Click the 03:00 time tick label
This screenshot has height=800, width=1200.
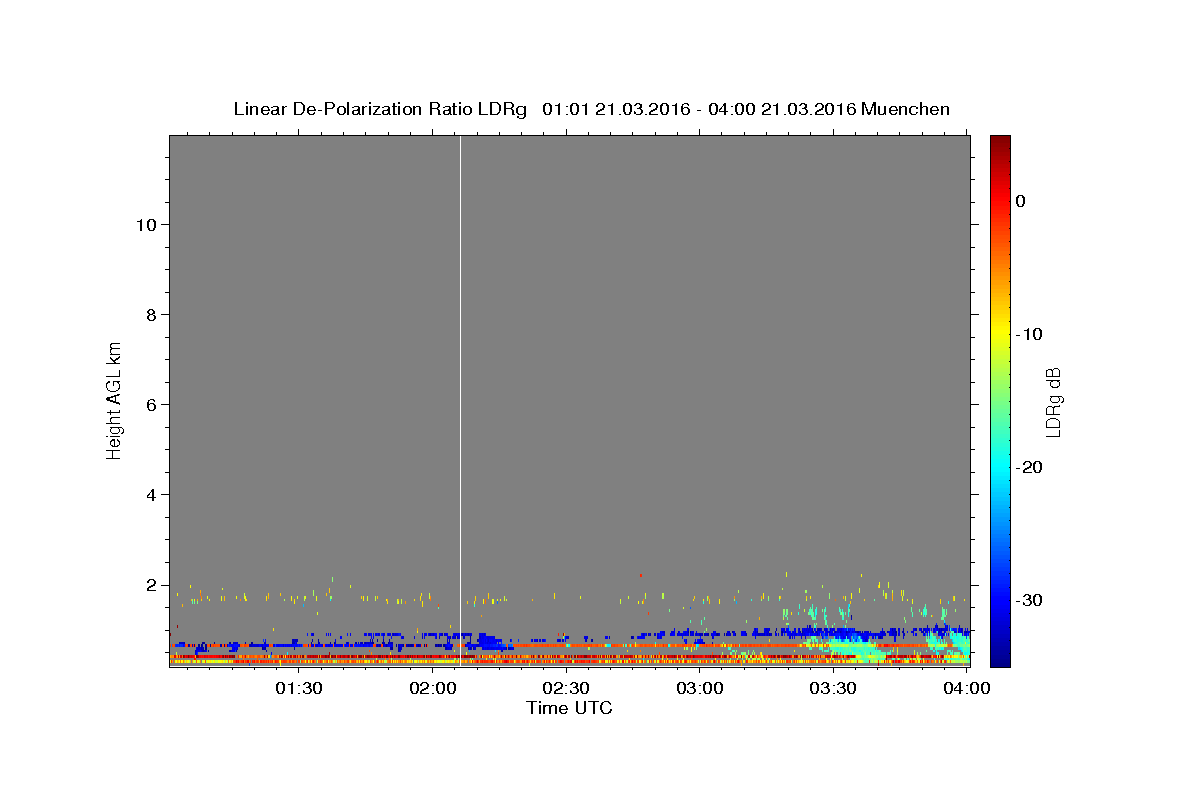699,689
